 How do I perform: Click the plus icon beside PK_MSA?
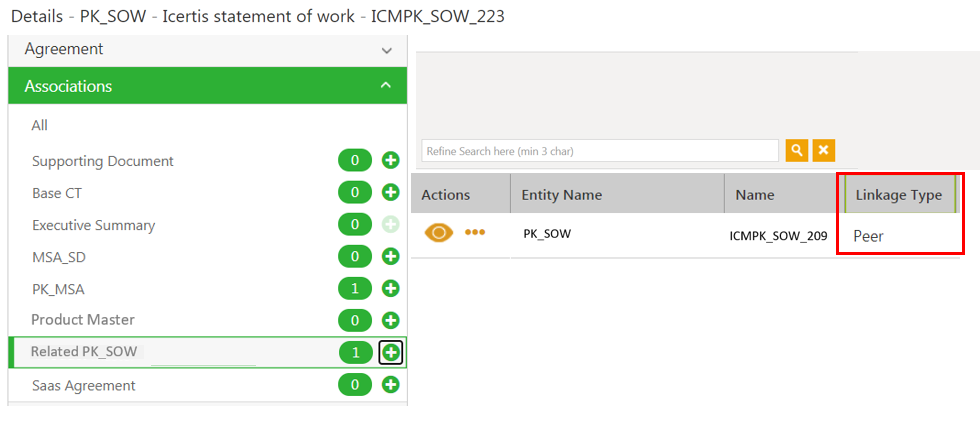[x=391, y=289]
